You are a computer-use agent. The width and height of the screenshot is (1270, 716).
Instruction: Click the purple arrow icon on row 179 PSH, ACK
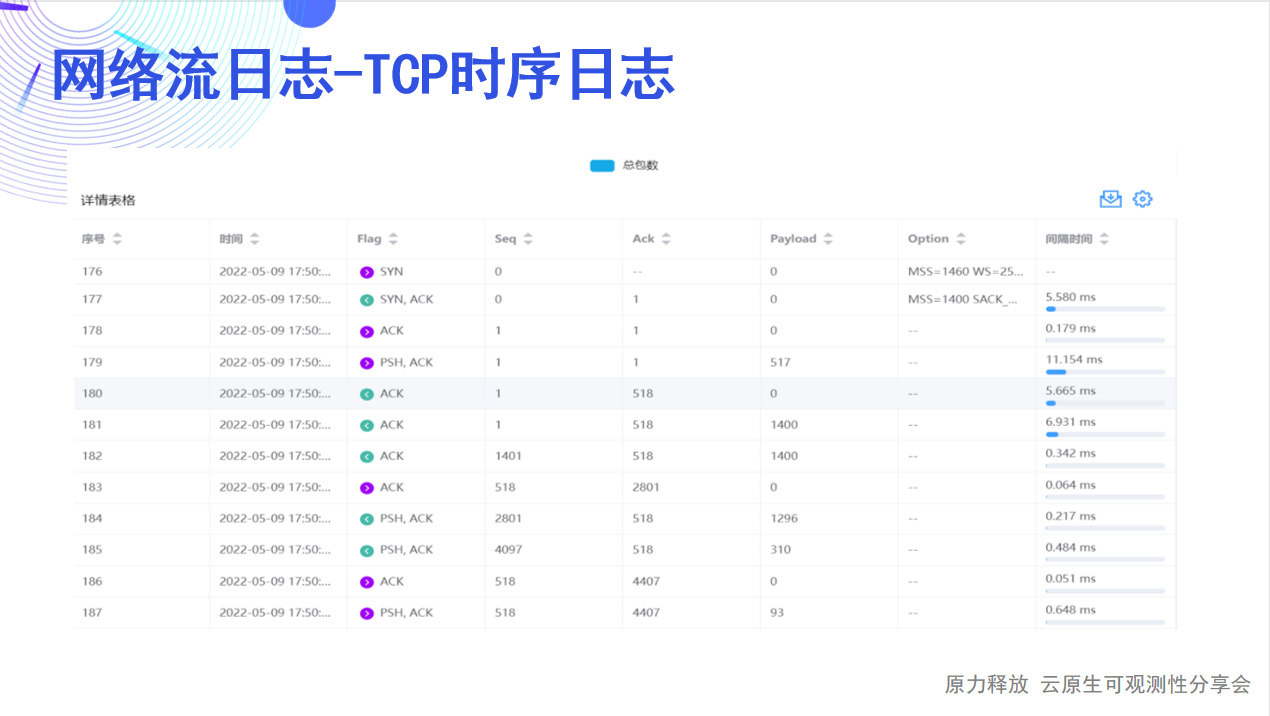click(366, 363)
